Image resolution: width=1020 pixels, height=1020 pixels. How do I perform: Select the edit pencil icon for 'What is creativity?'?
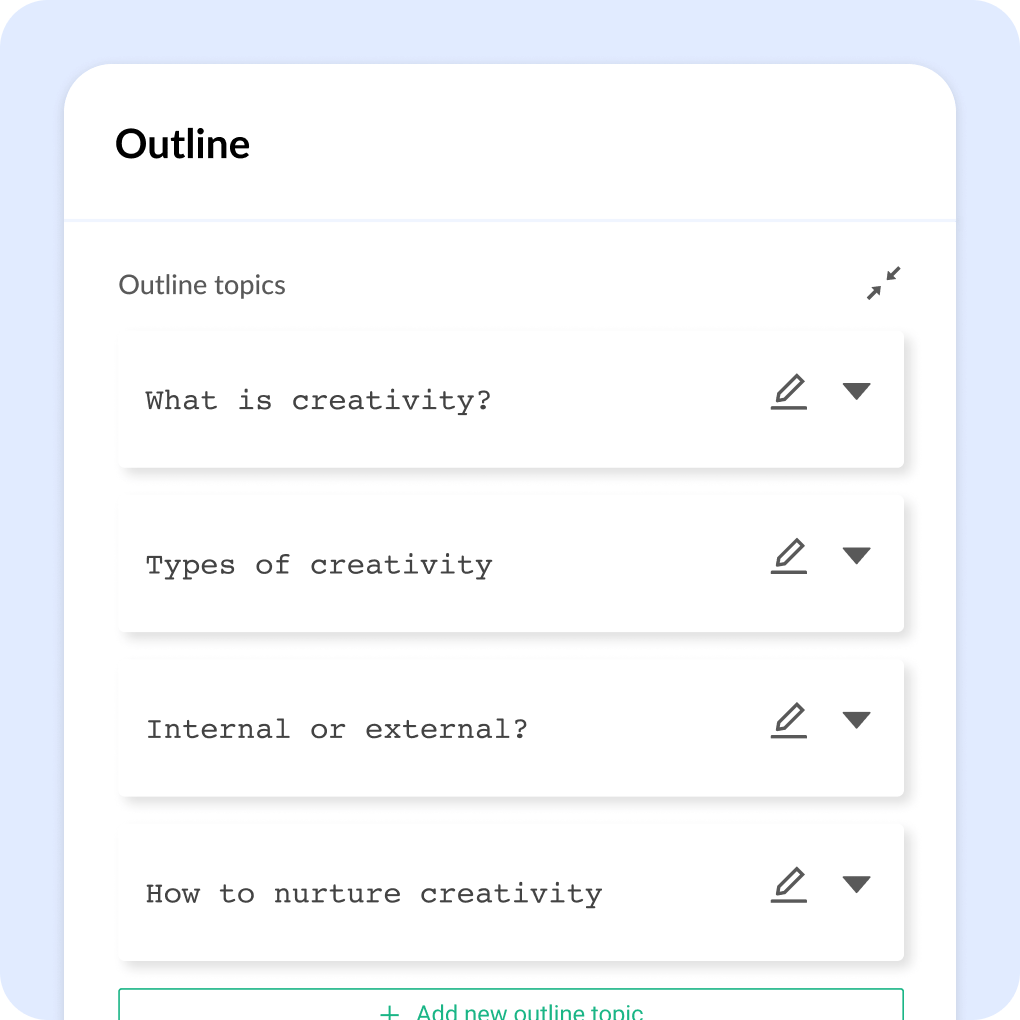point(789,391)
